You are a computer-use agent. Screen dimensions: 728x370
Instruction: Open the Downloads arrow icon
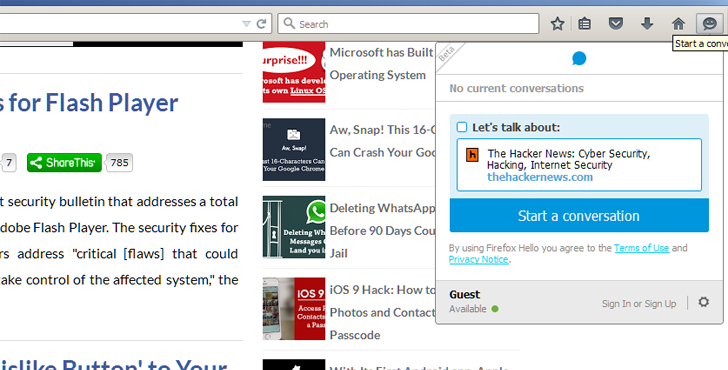click(647, 24)
